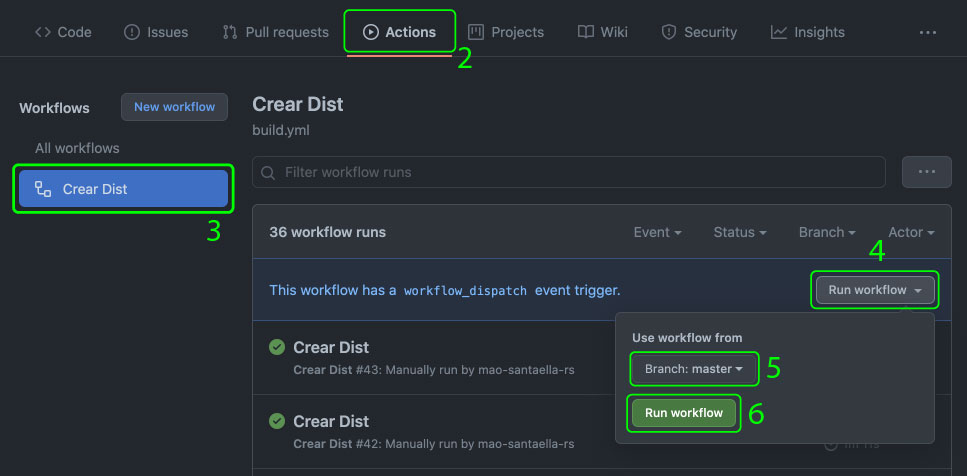
Task: Select the Crear Dist workflow in the sidebar
Action: click(123, 189)
